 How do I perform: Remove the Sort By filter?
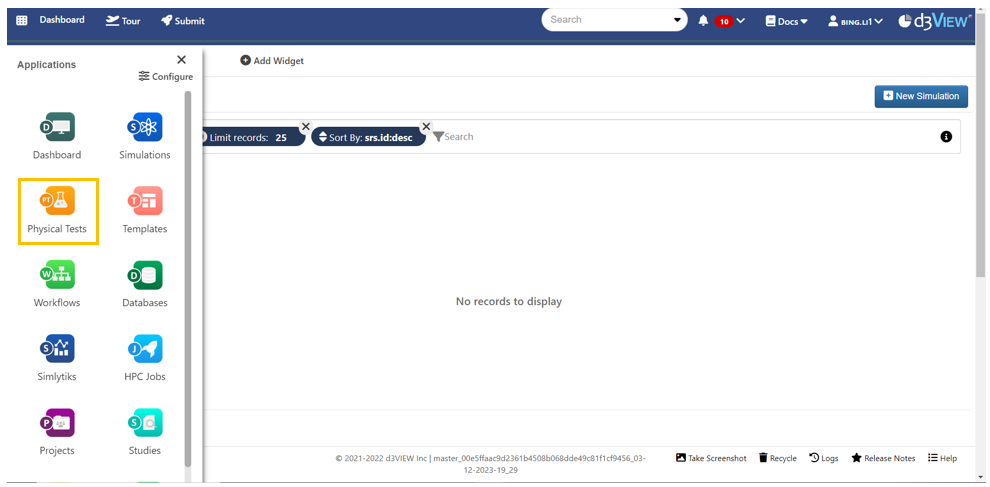[426, 126]
